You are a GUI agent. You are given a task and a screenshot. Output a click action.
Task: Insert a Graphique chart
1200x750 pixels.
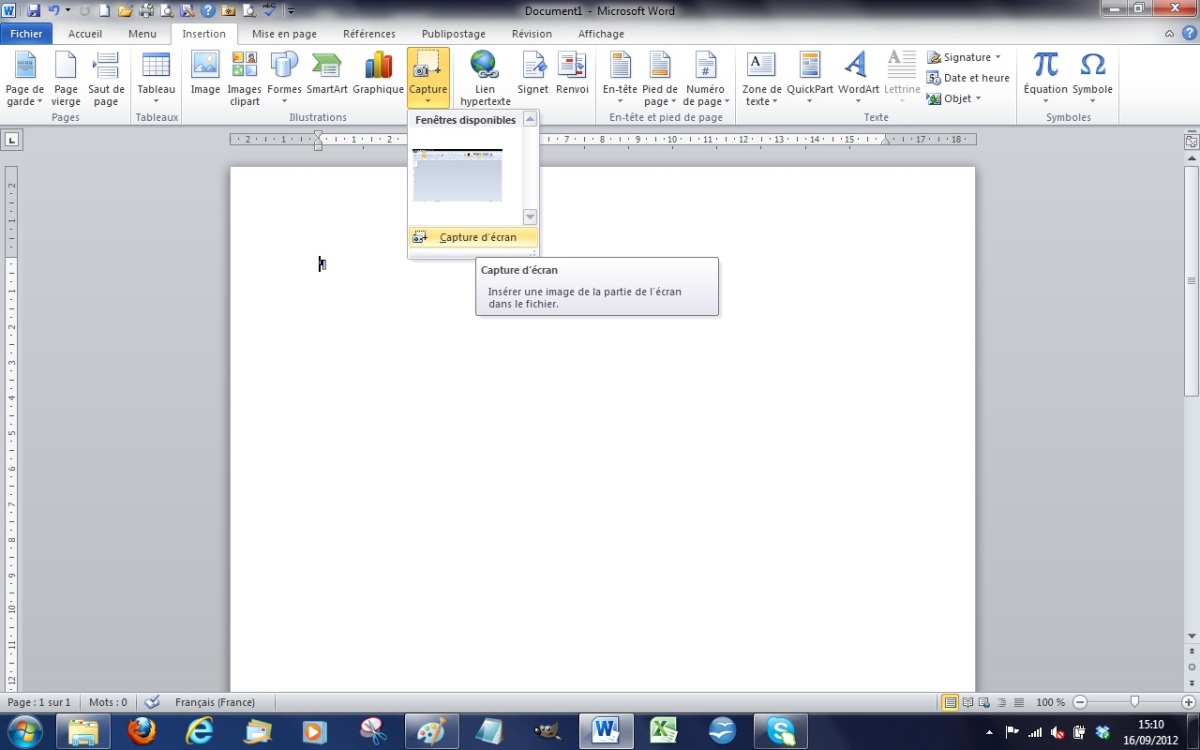378,73
